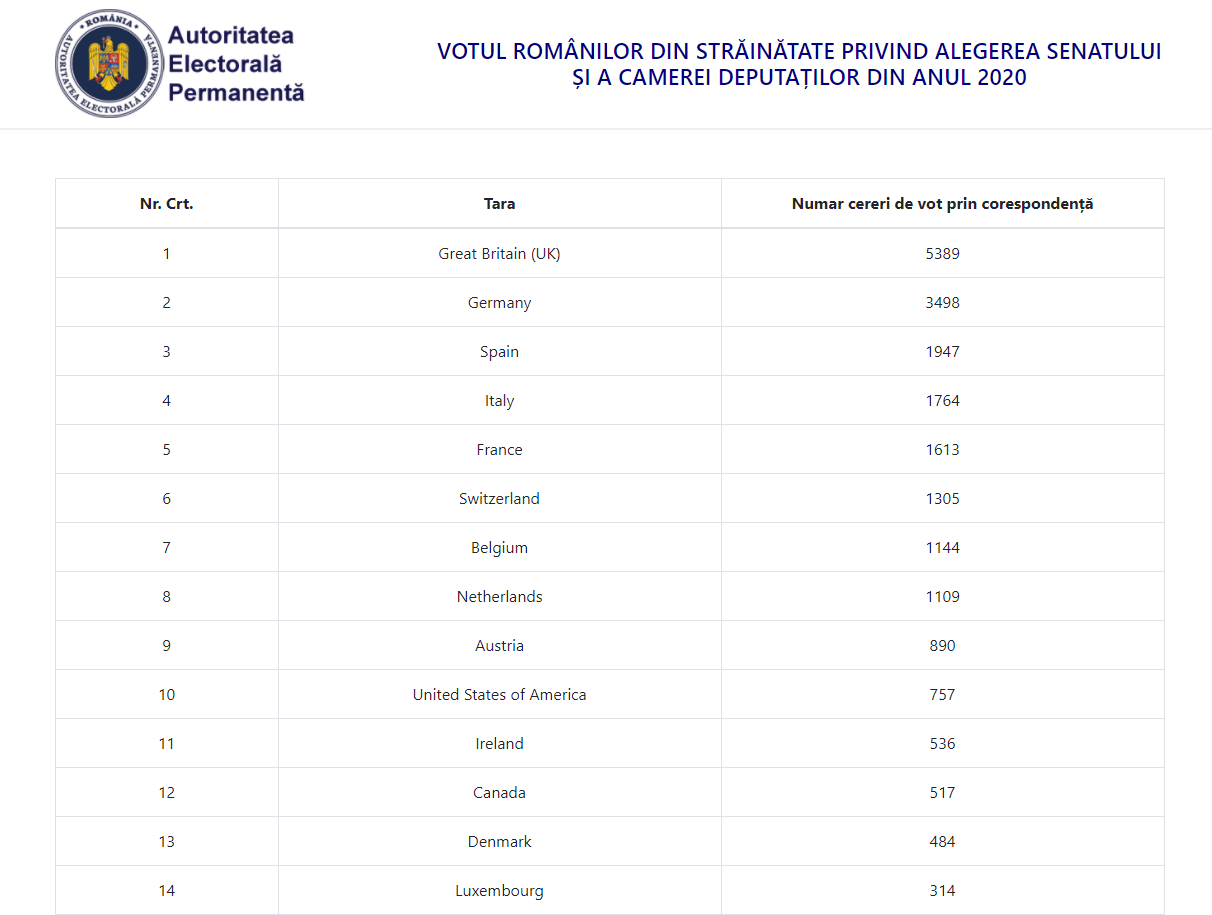1212x915 pixels.
Task: Click the Italy table cell
Action: pos(500,401)
